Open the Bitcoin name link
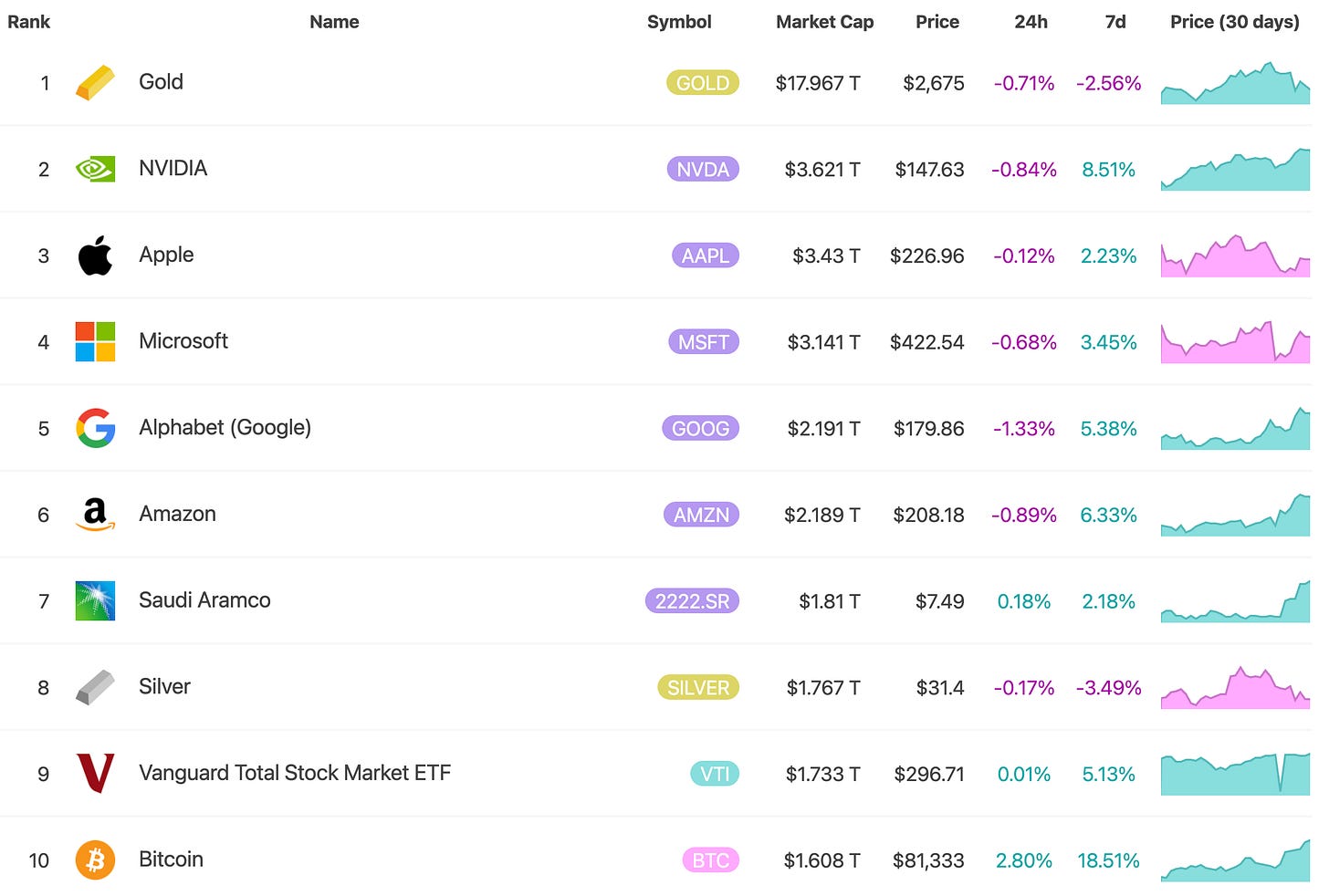 pyautogui.click(x=171, y=860)
